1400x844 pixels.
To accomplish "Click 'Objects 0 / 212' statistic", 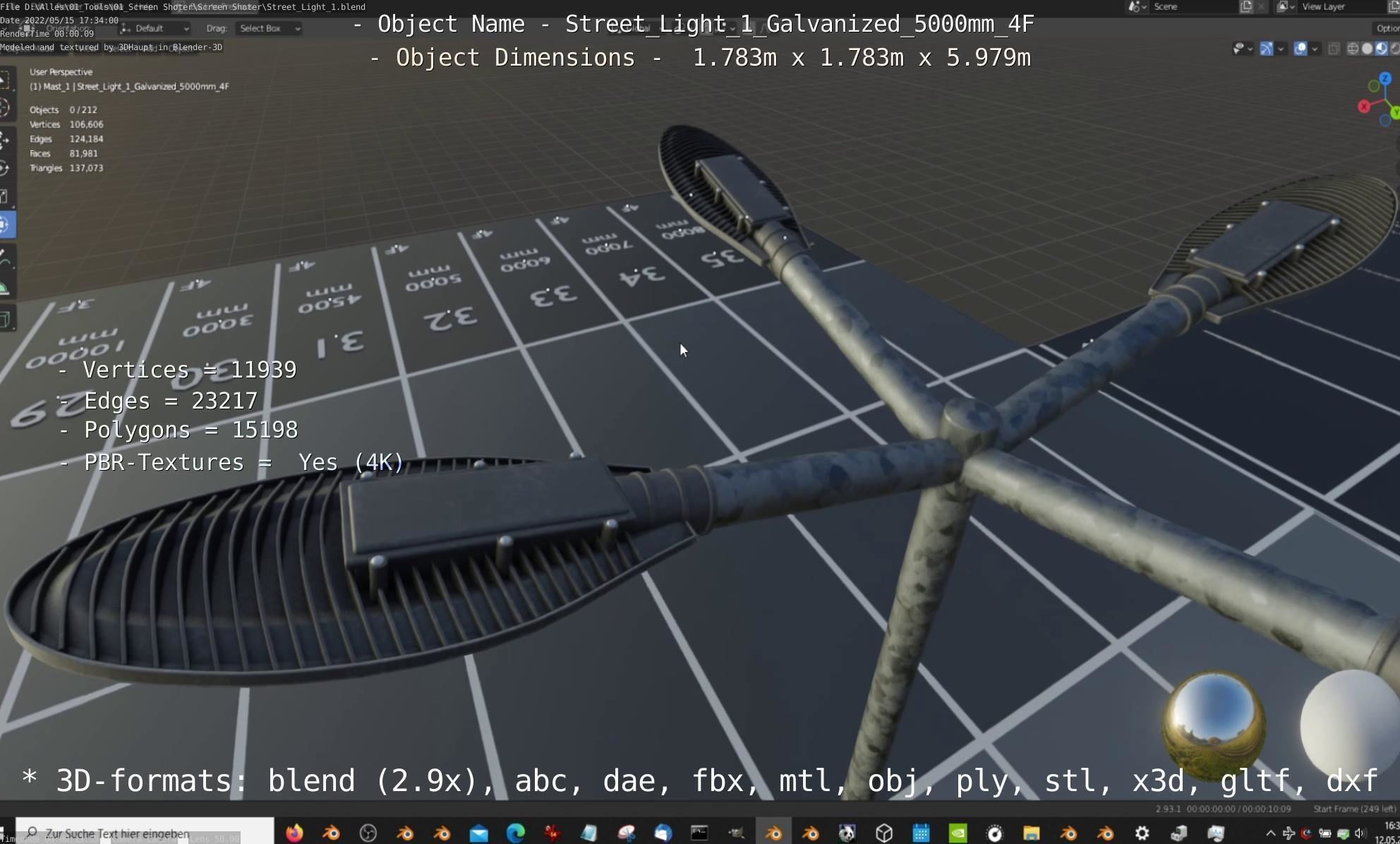I will (64, 110).
